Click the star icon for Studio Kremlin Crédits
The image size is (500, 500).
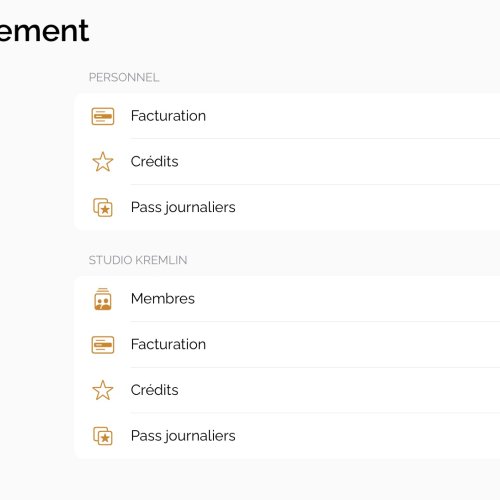pyautogui.click(x=103, y=390)
